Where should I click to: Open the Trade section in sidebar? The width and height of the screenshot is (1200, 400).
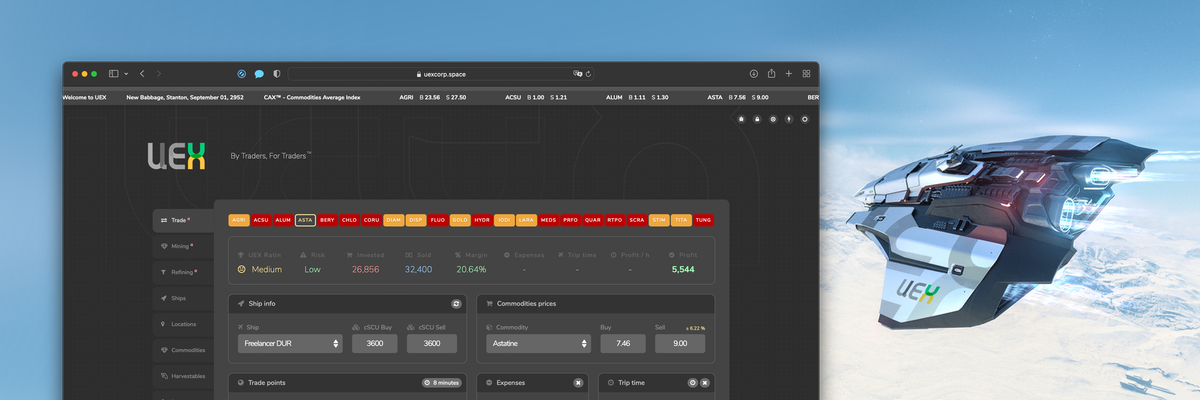click(x=183, y=219)
